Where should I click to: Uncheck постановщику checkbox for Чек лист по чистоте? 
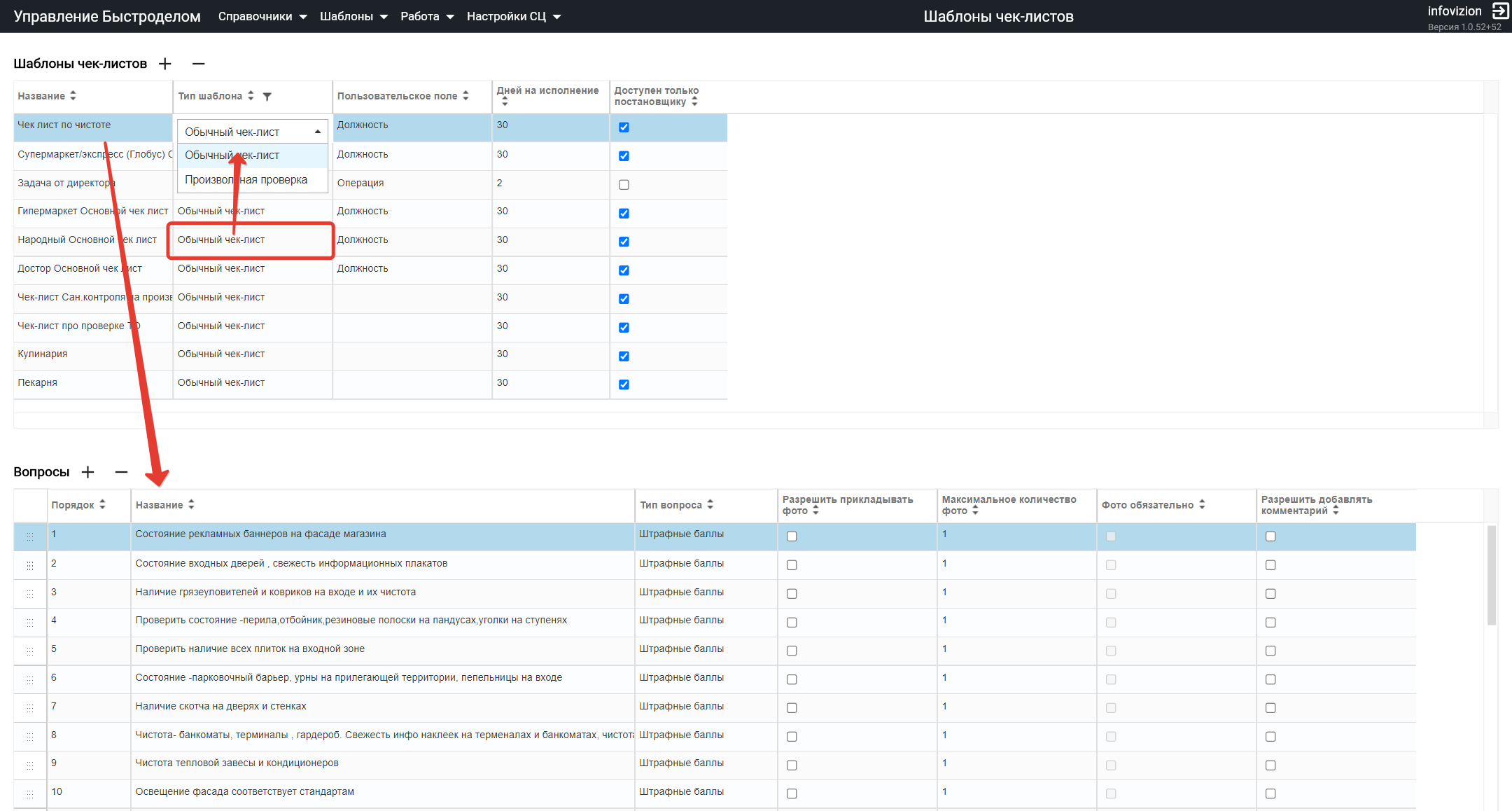coord(624,127)
